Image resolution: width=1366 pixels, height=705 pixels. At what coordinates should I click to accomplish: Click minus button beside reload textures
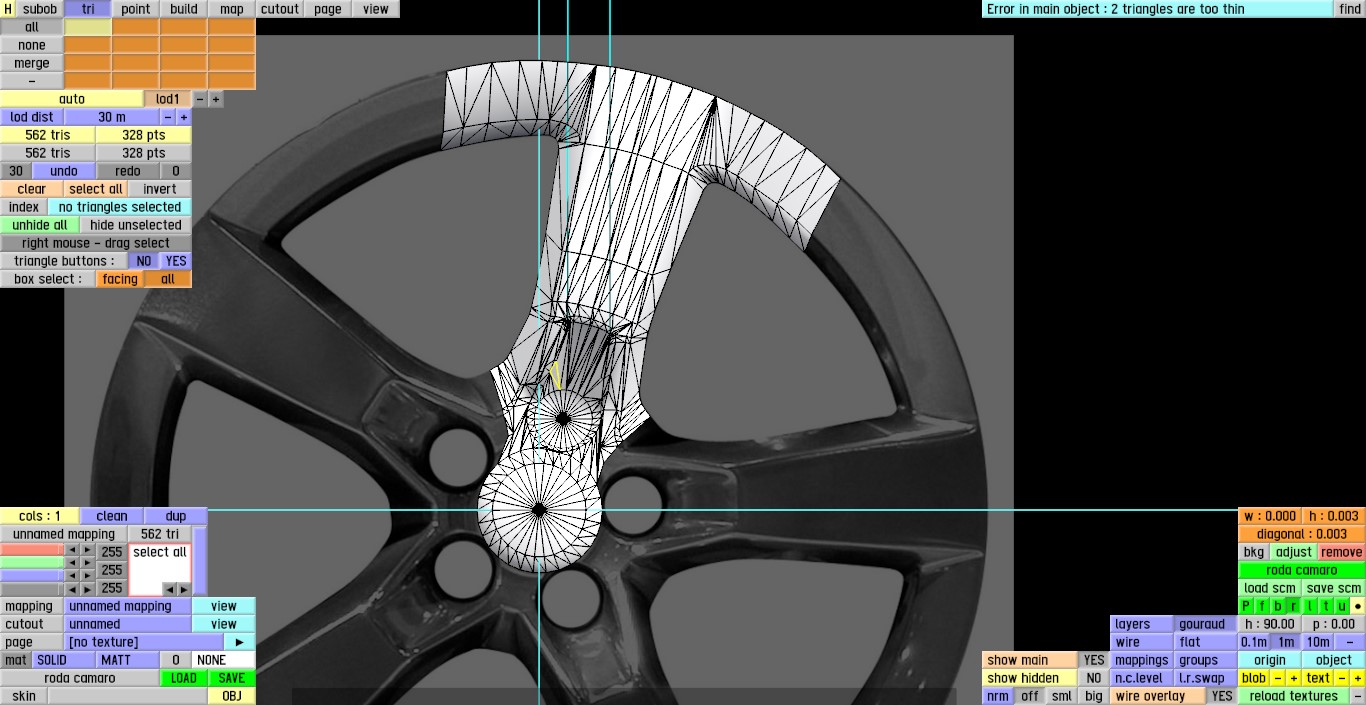coord(1358,696)
